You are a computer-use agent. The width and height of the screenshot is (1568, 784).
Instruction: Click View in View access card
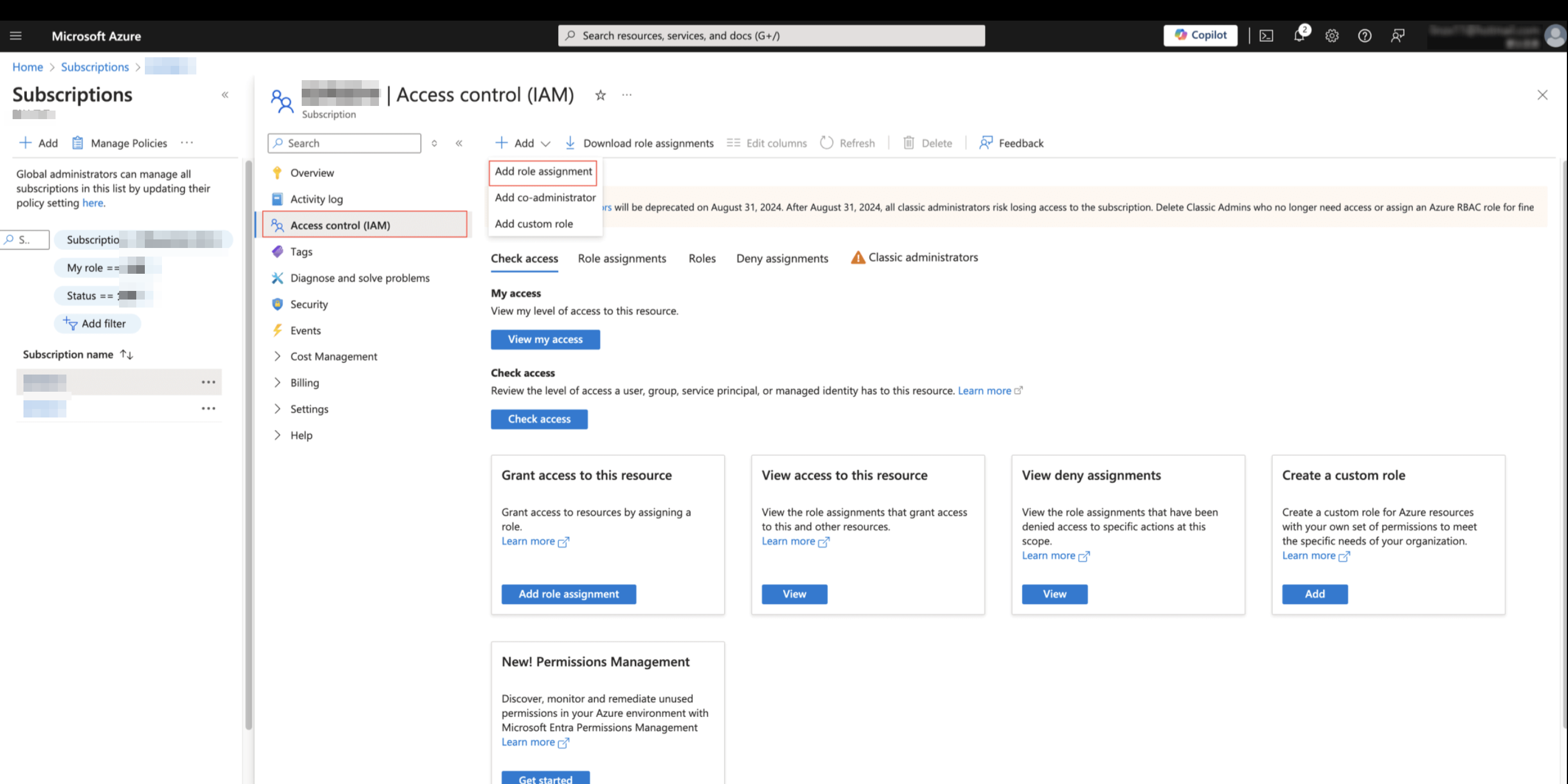pyautogui.click(x=795, y=594)
